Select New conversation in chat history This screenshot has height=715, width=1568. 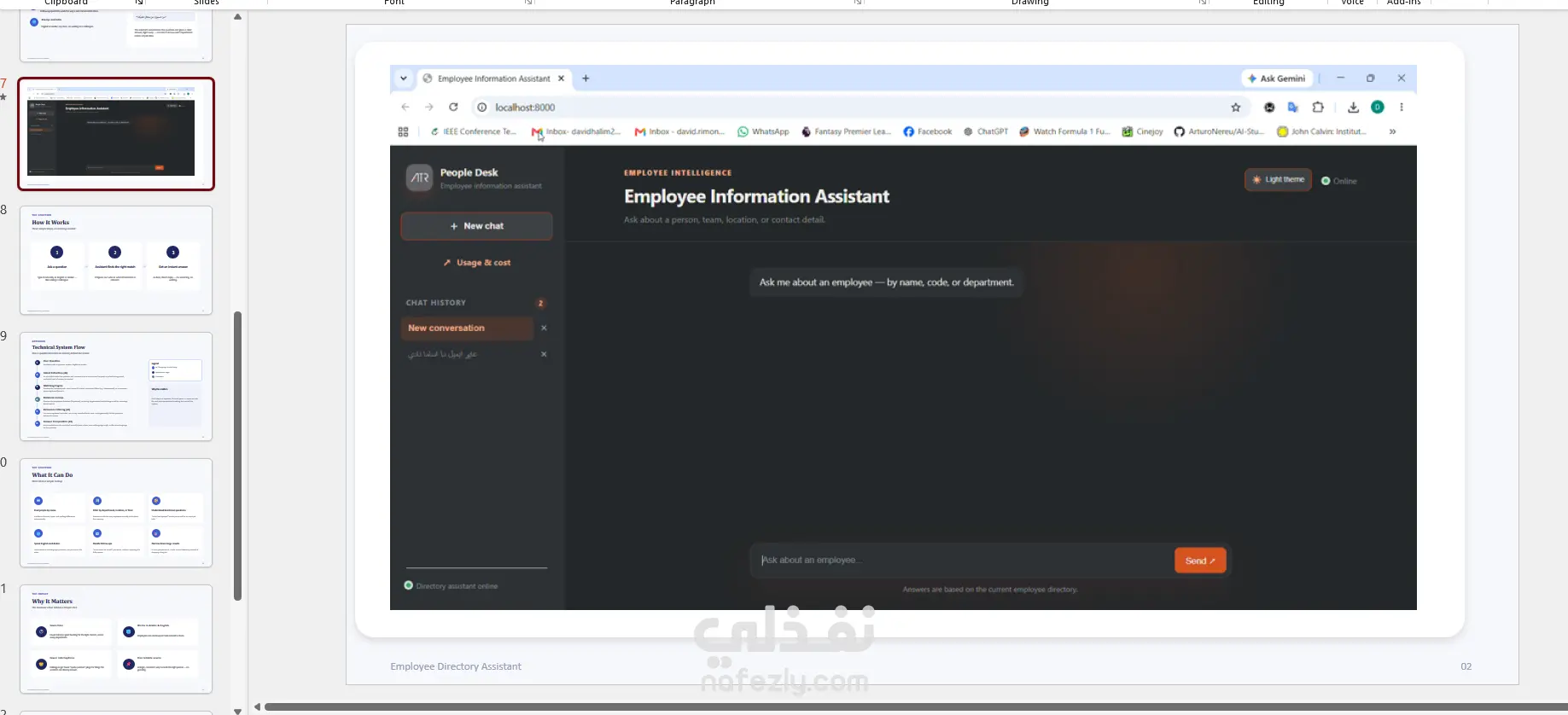(467, 328)
